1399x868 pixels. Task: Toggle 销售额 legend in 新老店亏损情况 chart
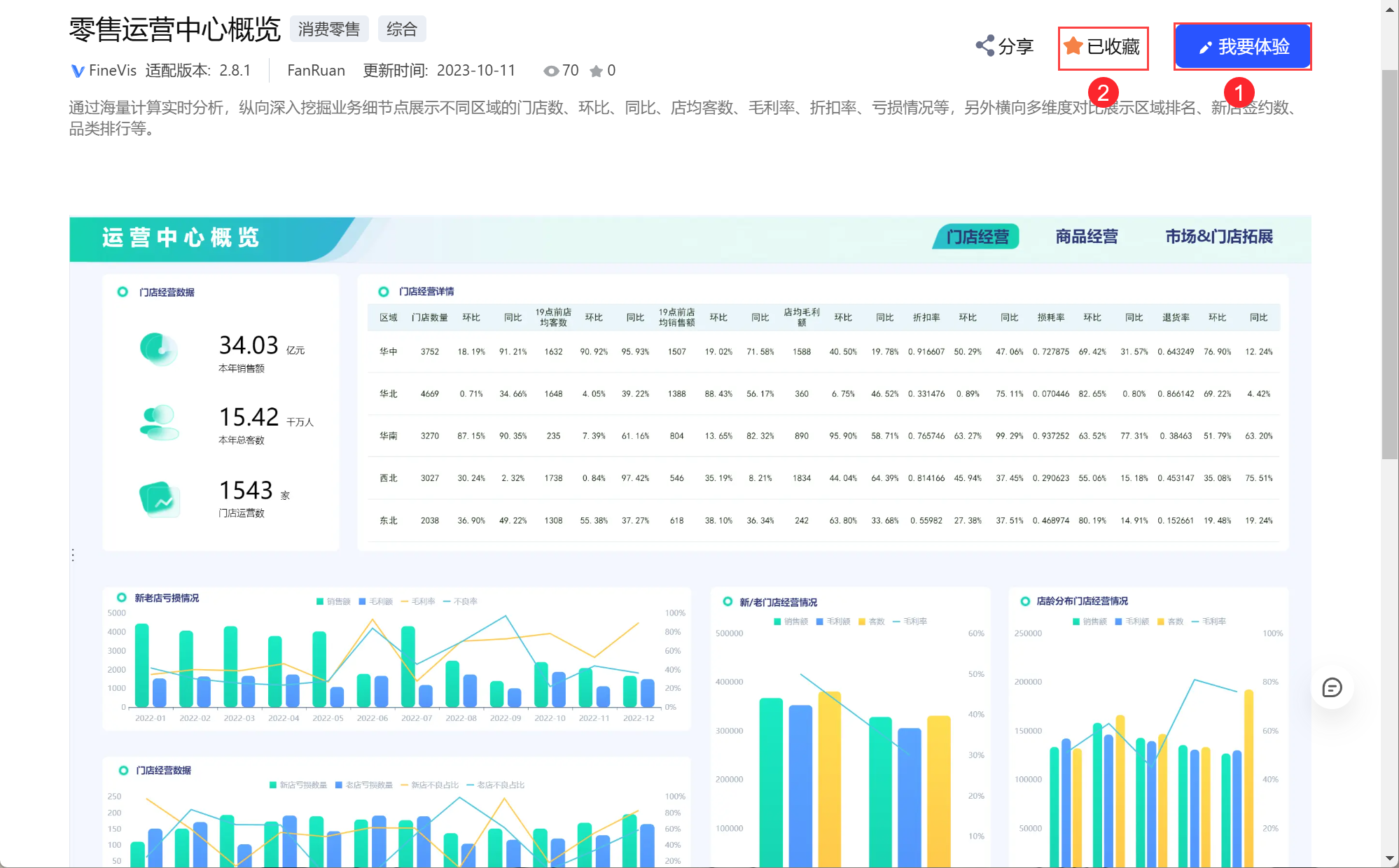tap(333, 601)
